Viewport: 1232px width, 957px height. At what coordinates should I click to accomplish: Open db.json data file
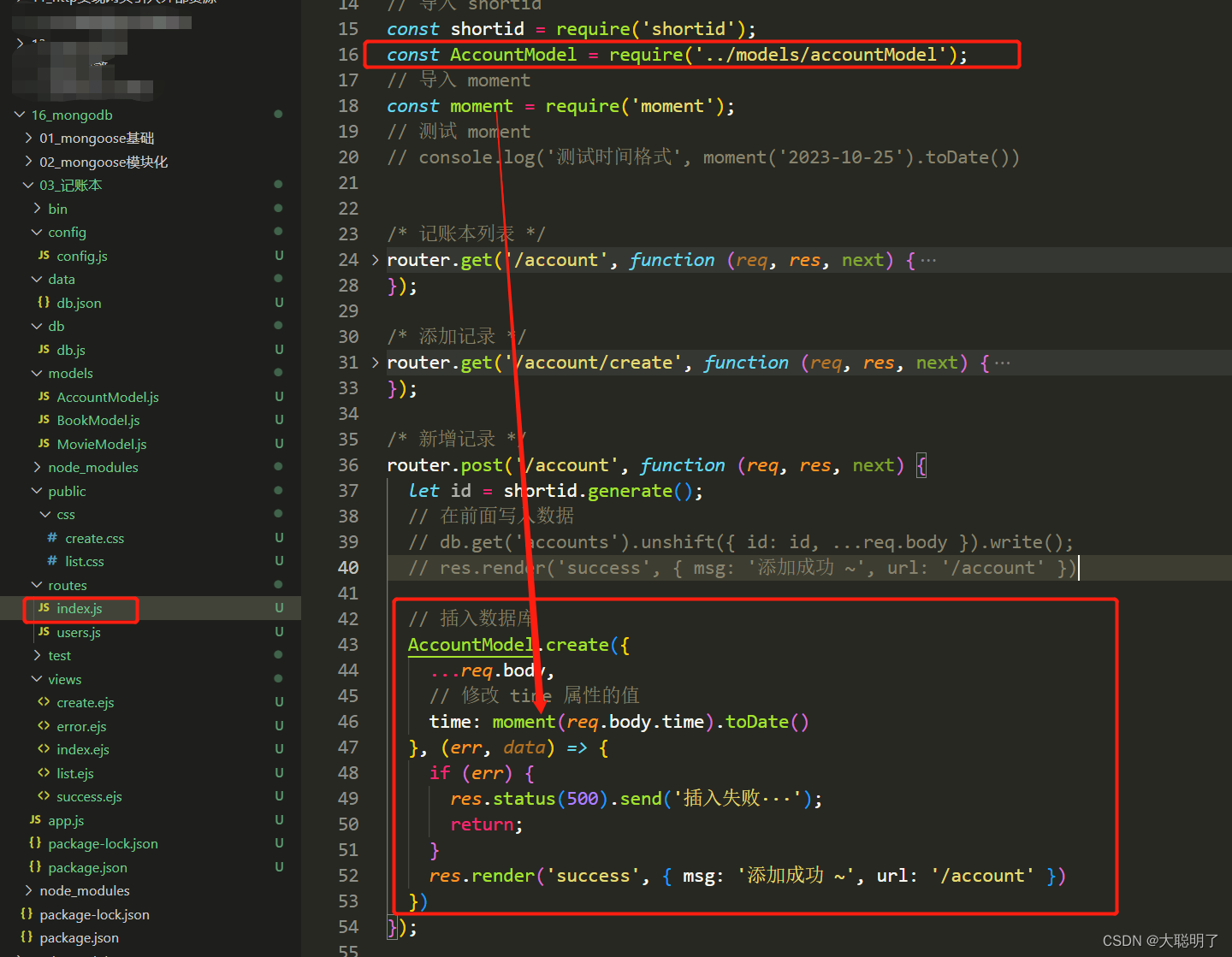[79, 303]
